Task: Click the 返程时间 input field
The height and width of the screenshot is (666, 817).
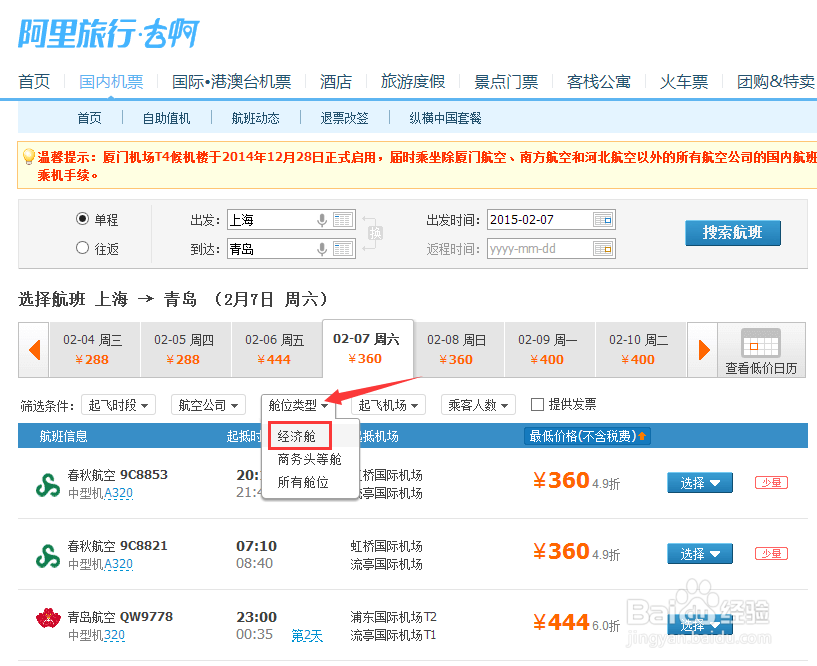Action: click(x=545, y=248)
